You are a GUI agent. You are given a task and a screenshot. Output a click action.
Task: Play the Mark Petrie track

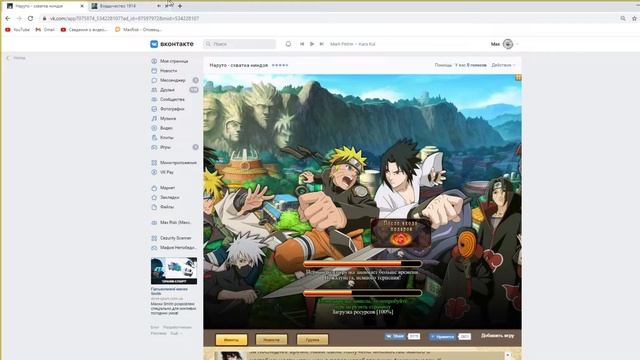tap(312, 44)
